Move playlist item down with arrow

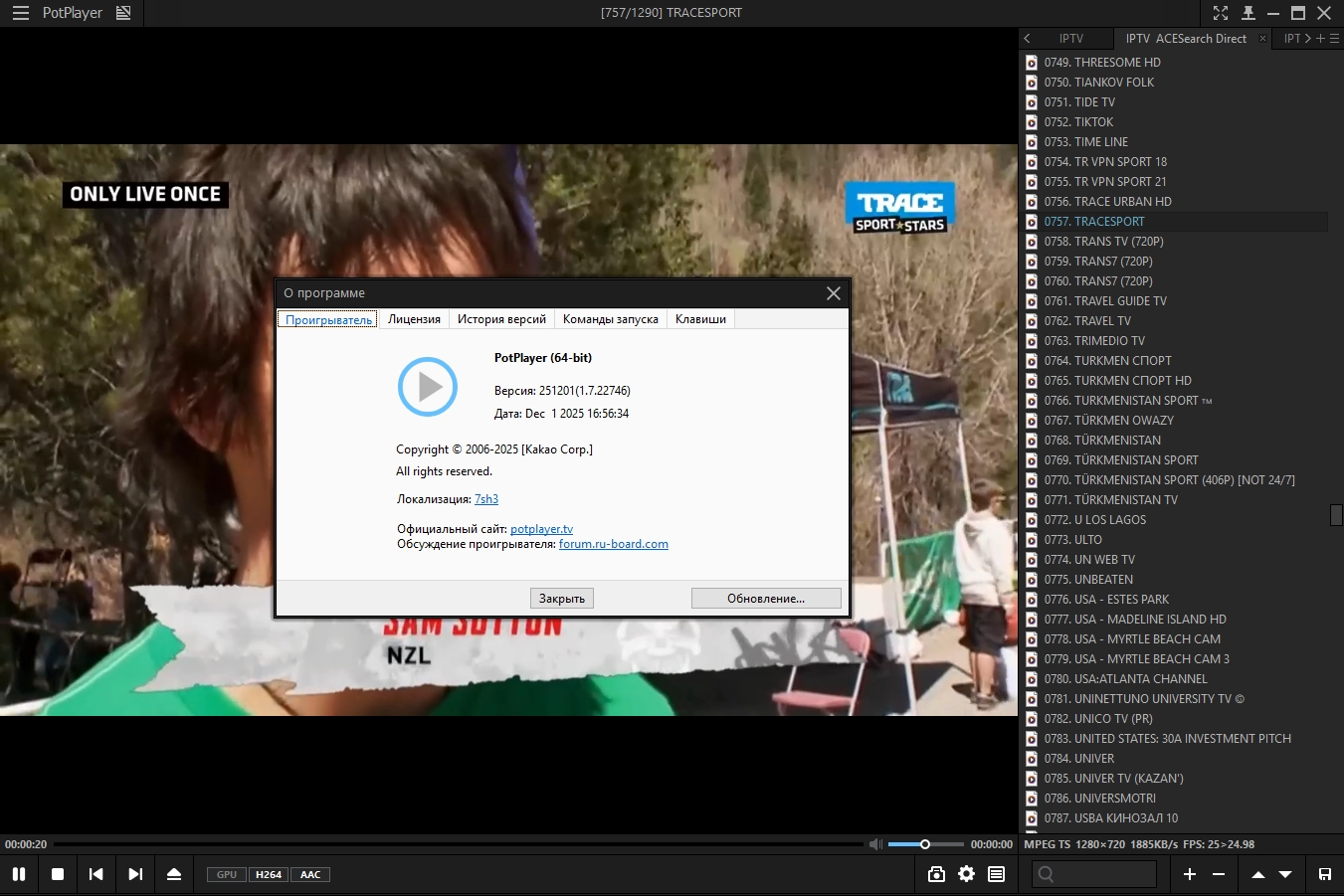tap(1285, 874)
